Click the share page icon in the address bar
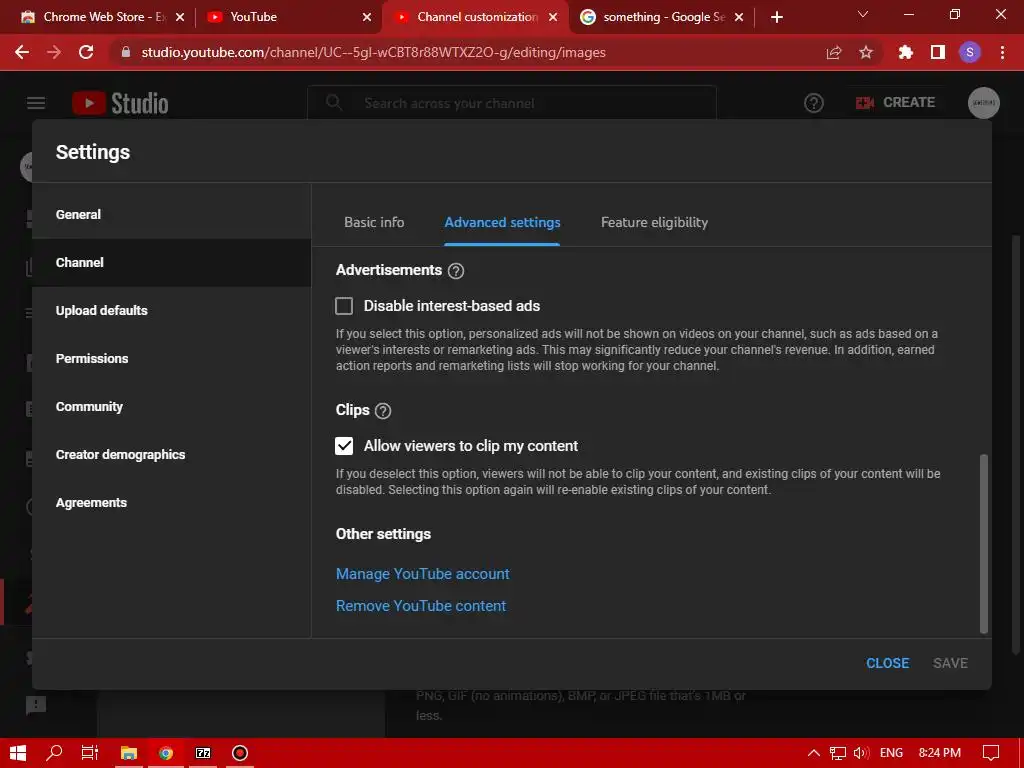1024x768 pixels. coord(834,52)
